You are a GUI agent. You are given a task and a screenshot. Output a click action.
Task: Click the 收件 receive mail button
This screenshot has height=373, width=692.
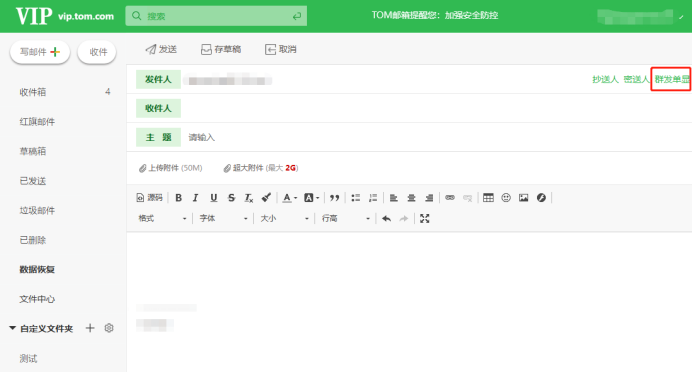pos(97,52)
